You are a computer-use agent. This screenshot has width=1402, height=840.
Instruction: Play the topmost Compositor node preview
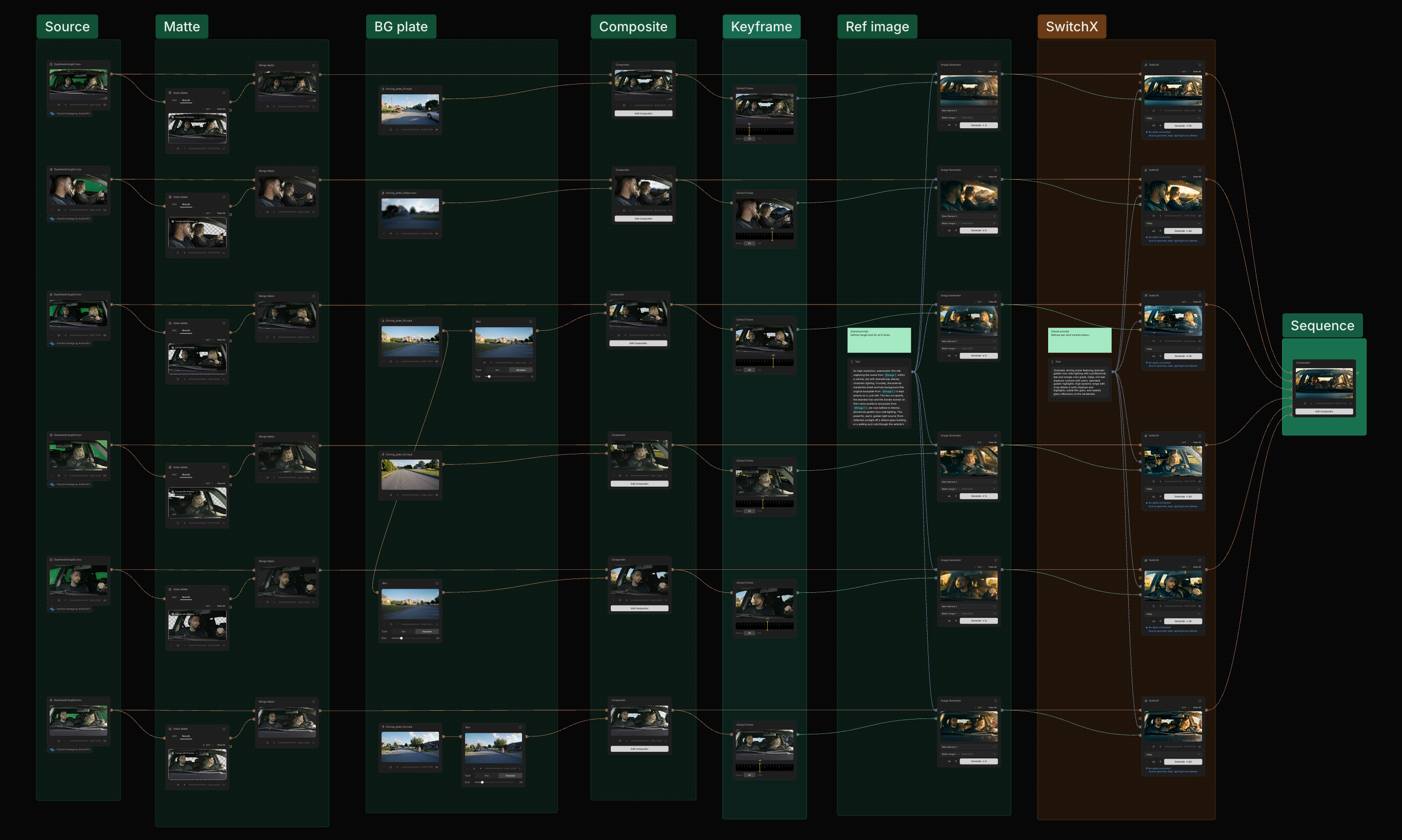click(x=624, y=105)
